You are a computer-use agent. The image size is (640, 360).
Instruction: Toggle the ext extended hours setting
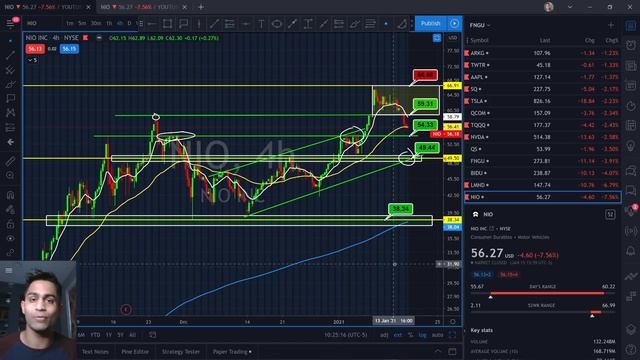[x=398, y=335]
